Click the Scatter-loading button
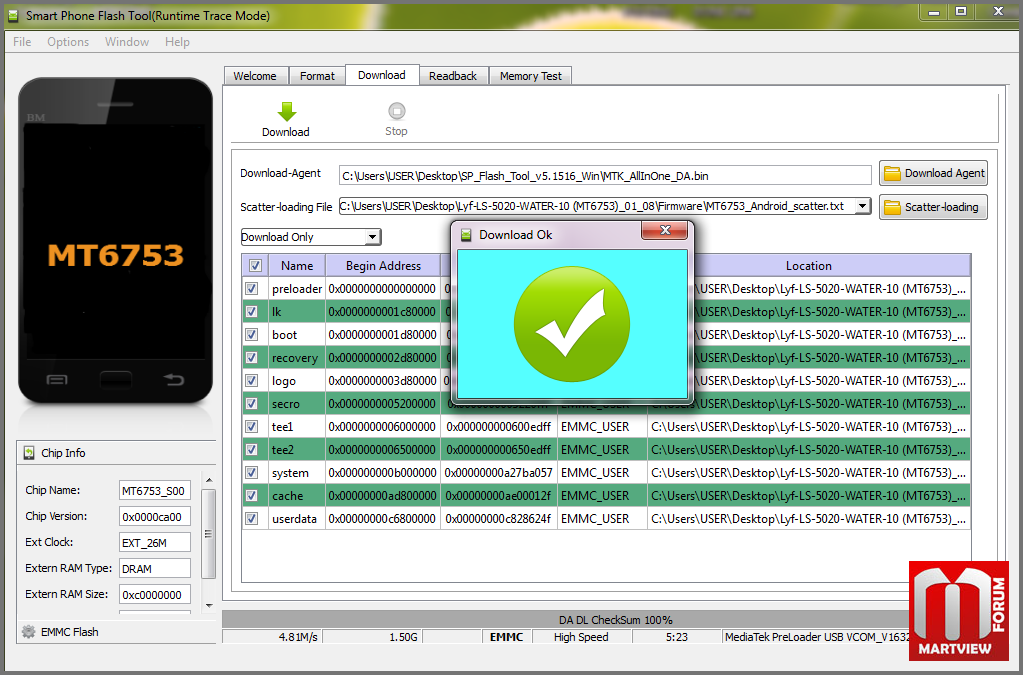 coord(933,207)
